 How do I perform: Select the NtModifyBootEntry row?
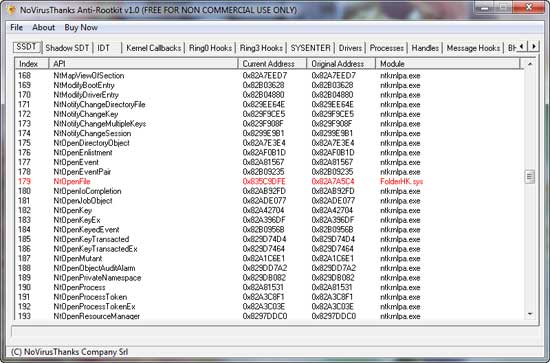269,85
